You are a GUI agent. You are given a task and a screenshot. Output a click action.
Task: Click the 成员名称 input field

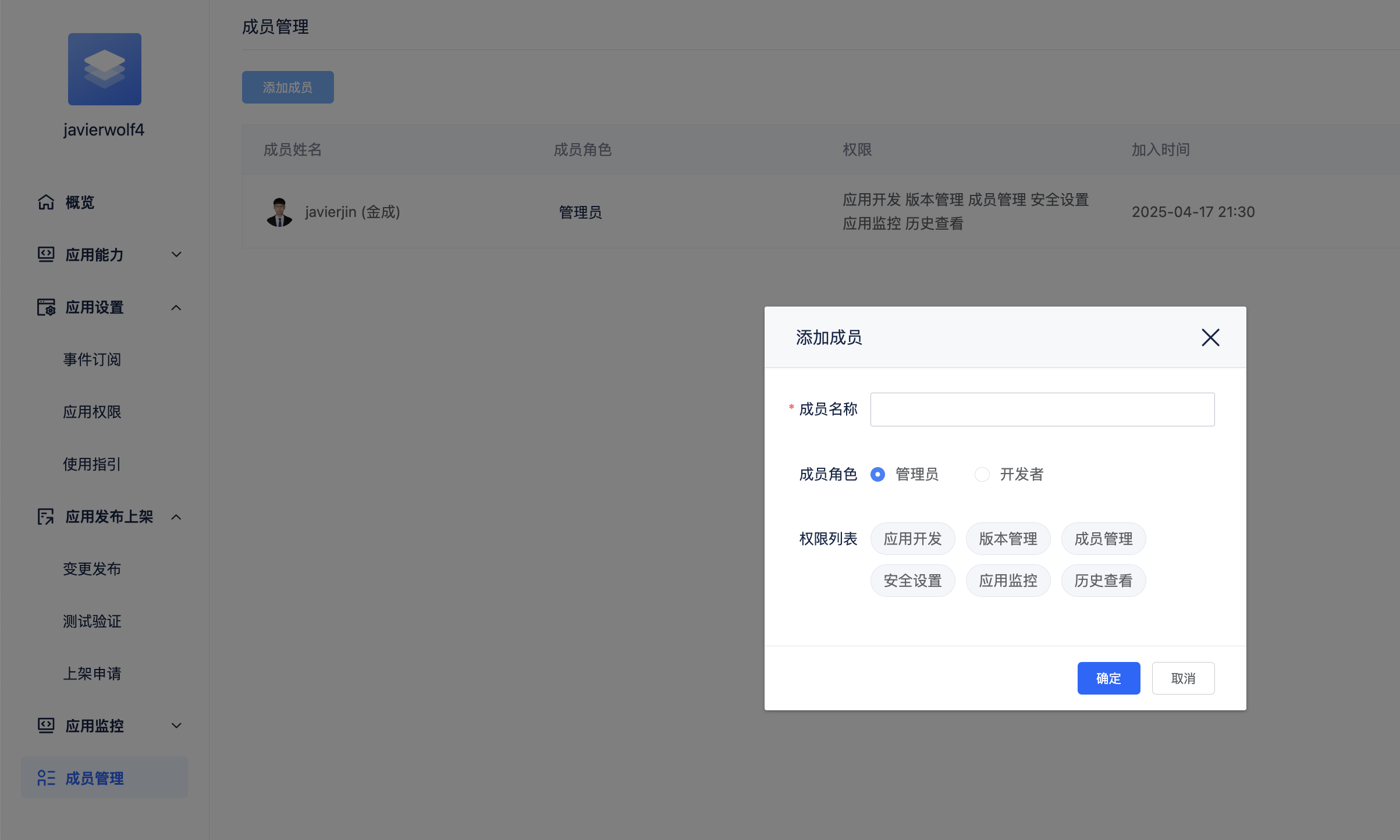click(x=1042, y=410)
